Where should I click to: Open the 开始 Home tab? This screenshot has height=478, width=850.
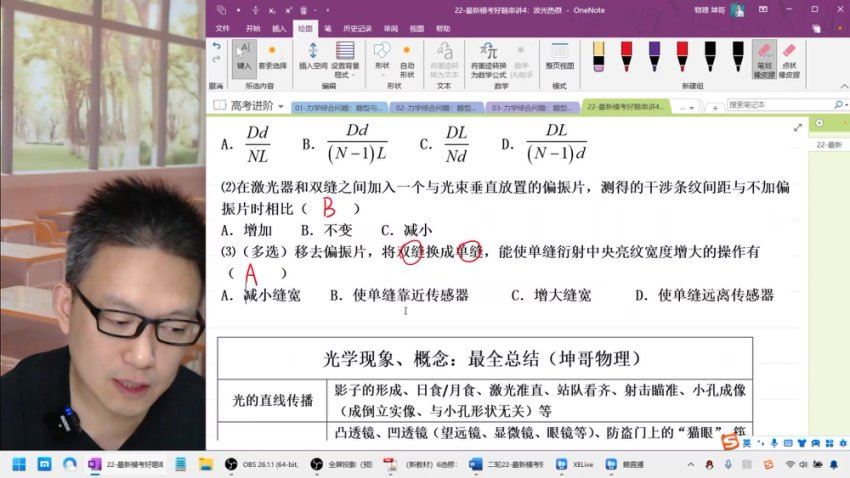[253, 28]
